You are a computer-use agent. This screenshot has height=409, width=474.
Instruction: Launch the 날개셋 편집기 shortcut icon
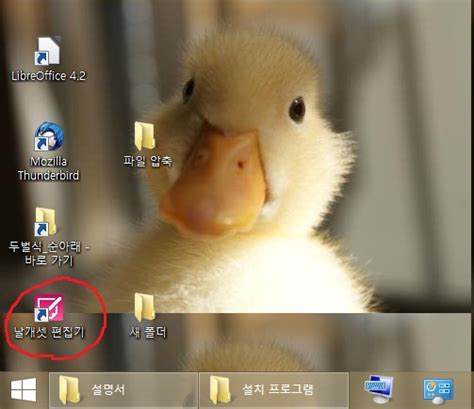point(49,308)
